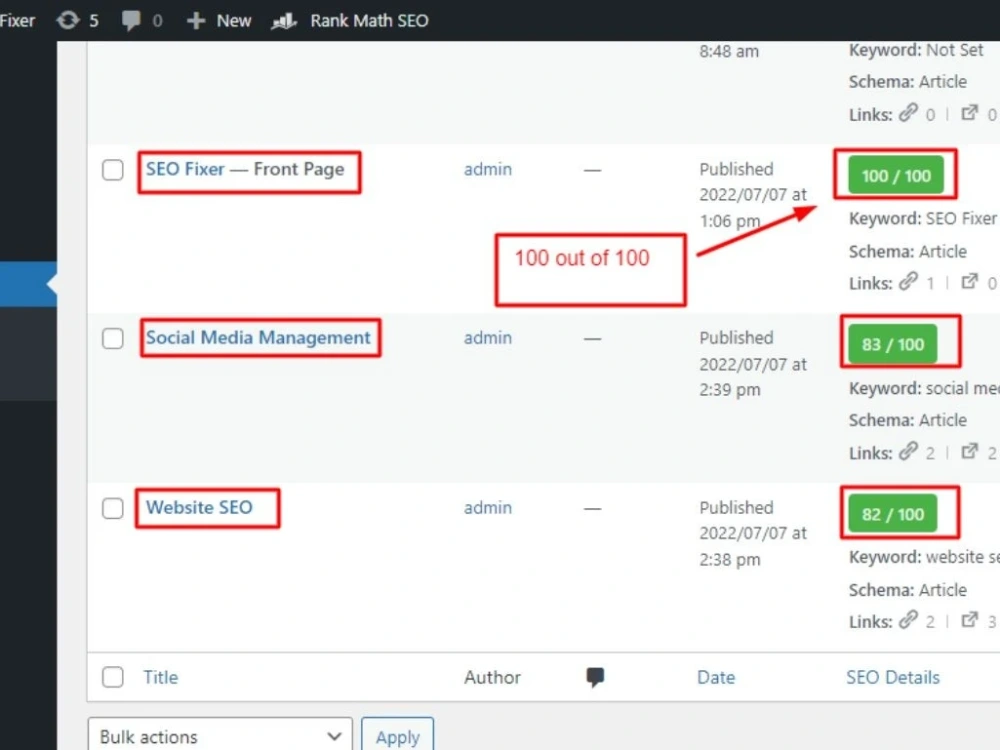
Task: Click internal links icon in the Not Set keyword row
Action: coord(908,113)
